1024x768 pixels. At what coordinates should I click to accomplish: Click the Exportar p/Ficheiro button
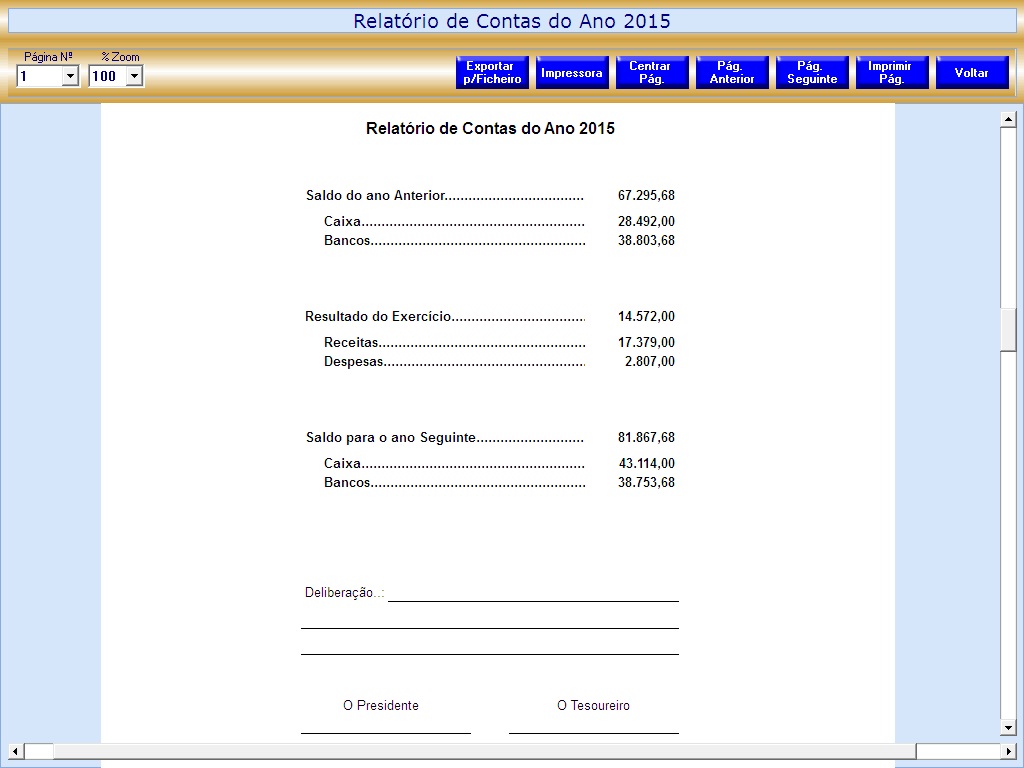pyautogui.click(x=492, y=73)
